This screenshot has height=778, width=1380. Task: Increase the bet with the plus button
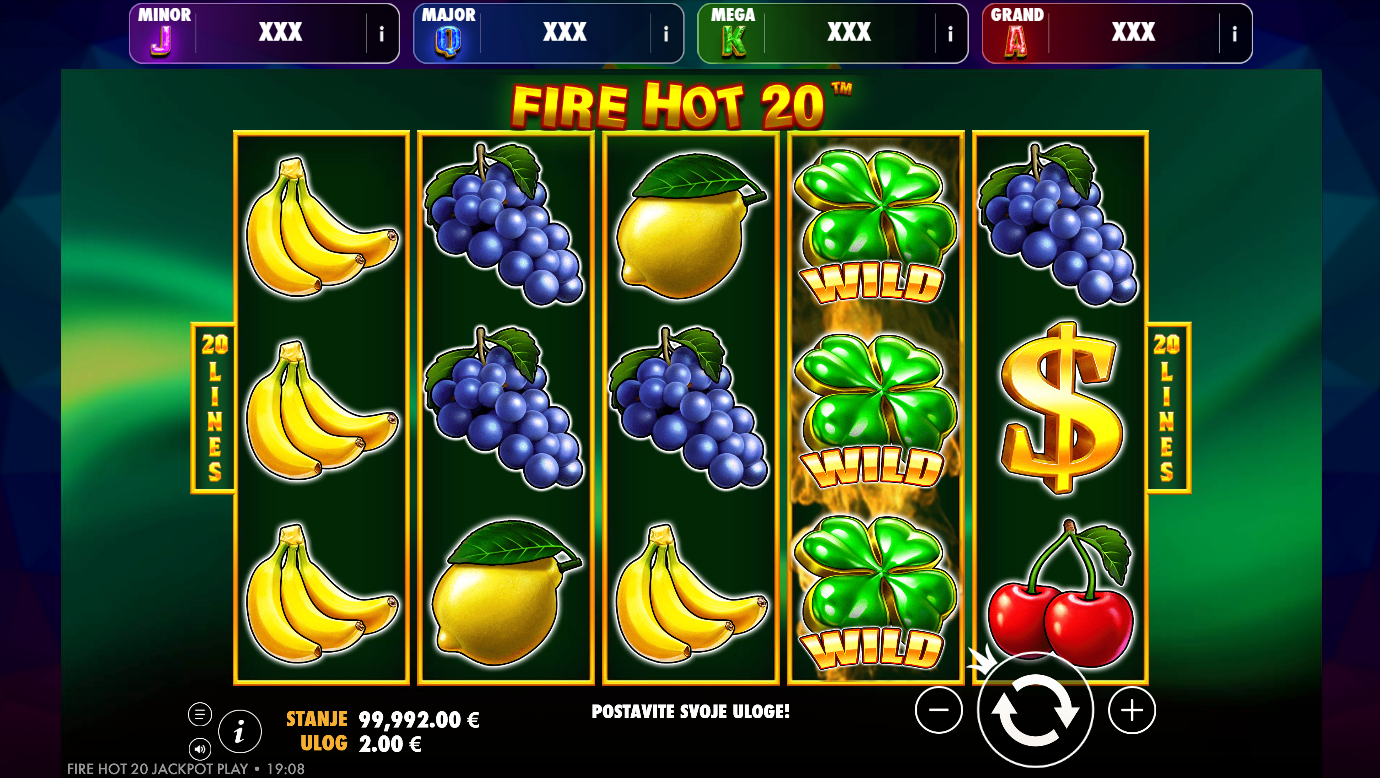(x=1132, y=711)
